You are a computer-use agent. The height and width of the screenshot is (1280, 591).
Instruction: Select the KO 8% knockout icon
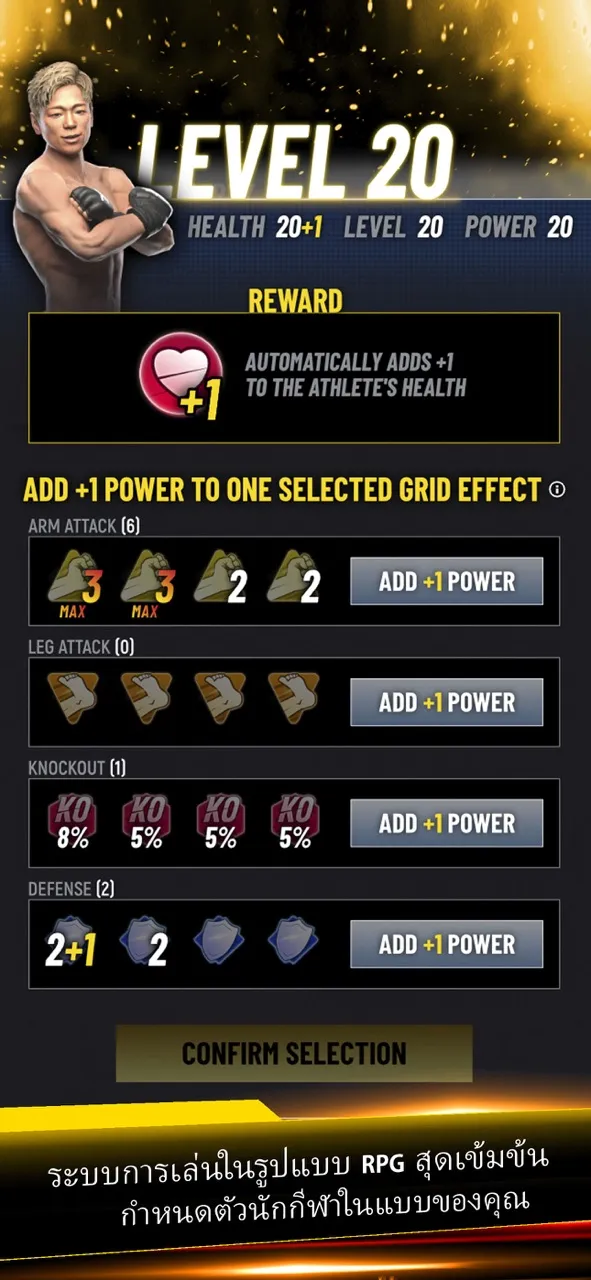(72, 822)
